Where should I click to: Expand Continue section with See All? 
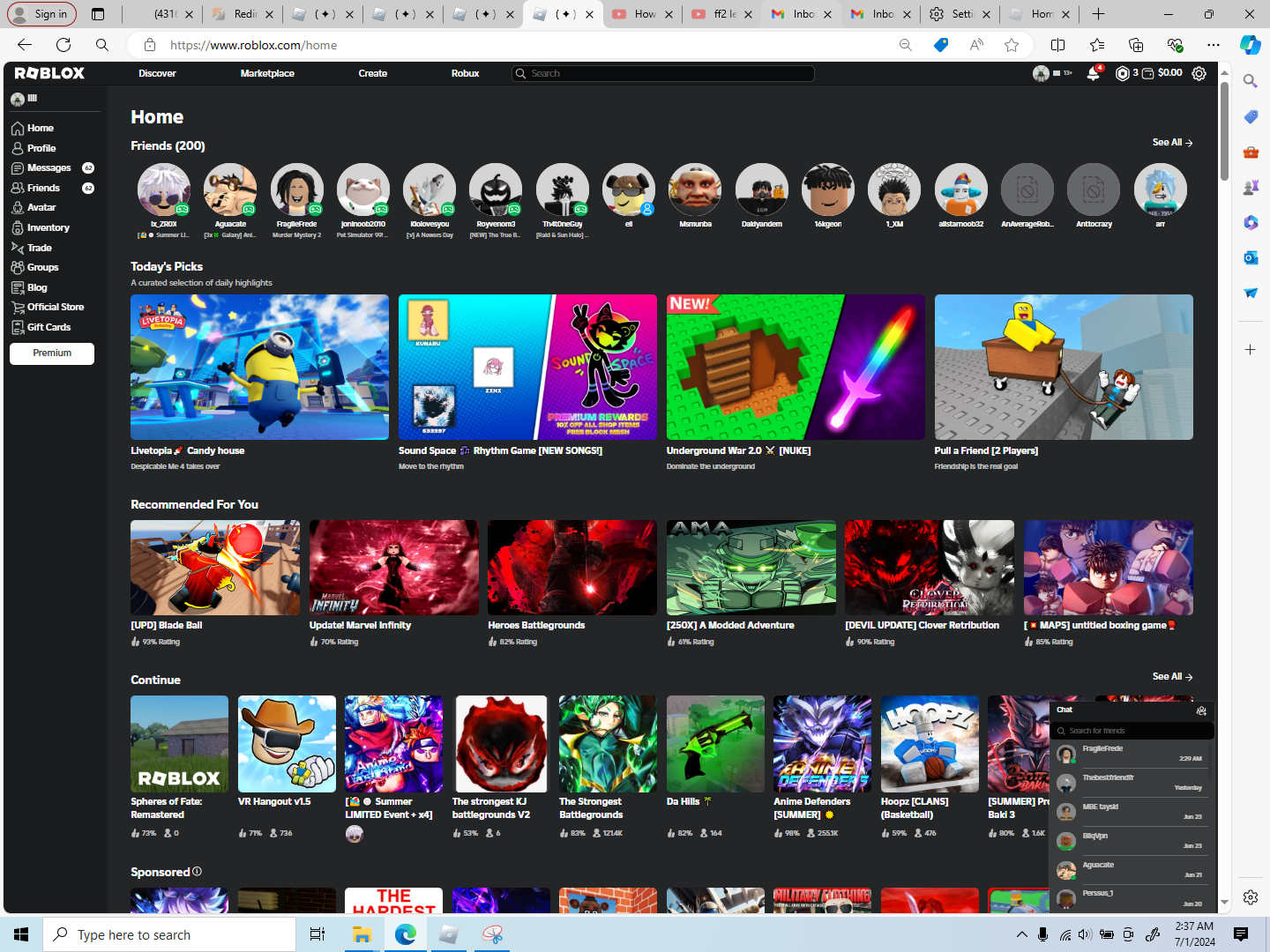pyautogui.click(x=1172, y=676)
